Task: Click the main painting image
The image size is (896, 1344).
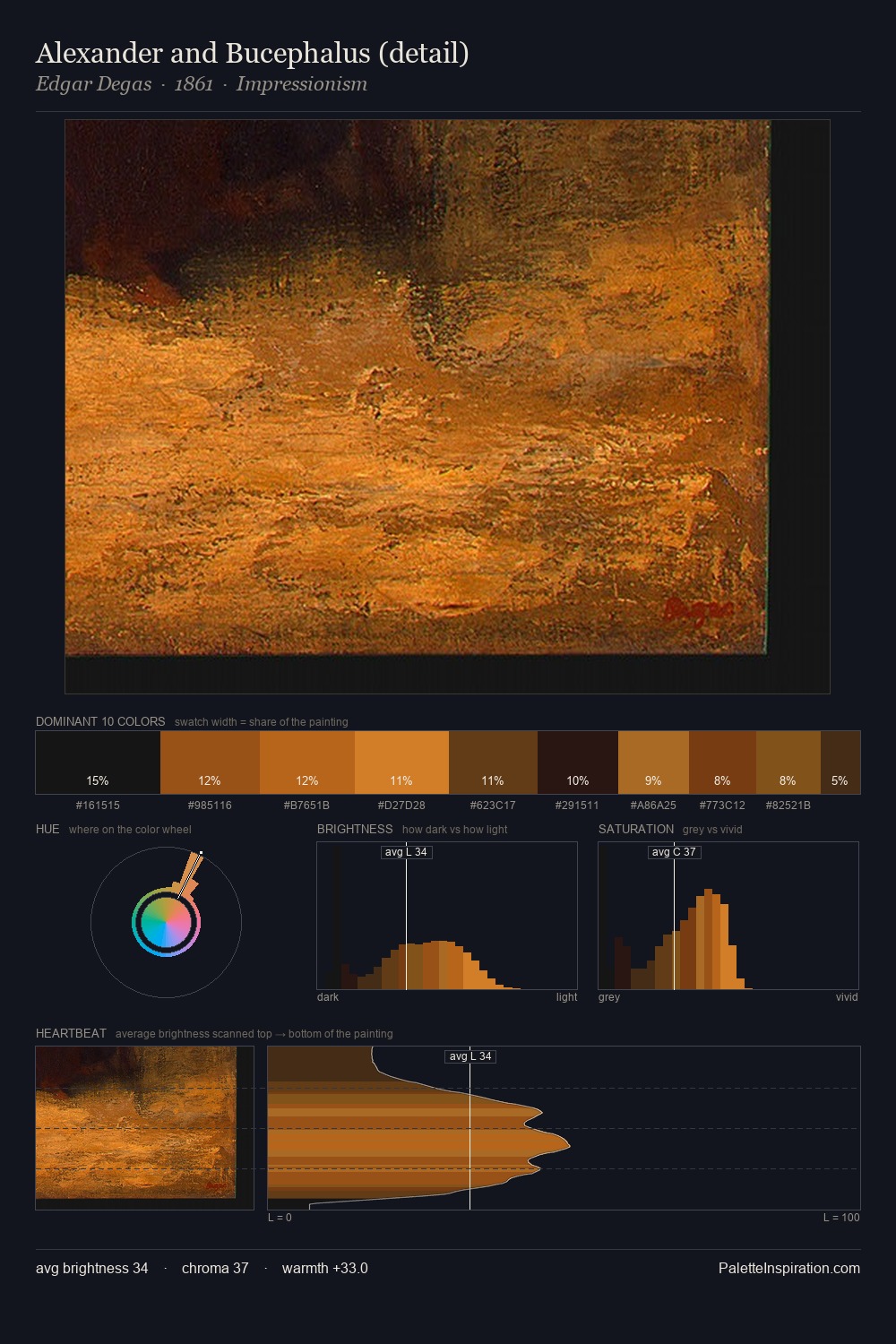Action: click(x=447, y=407)
